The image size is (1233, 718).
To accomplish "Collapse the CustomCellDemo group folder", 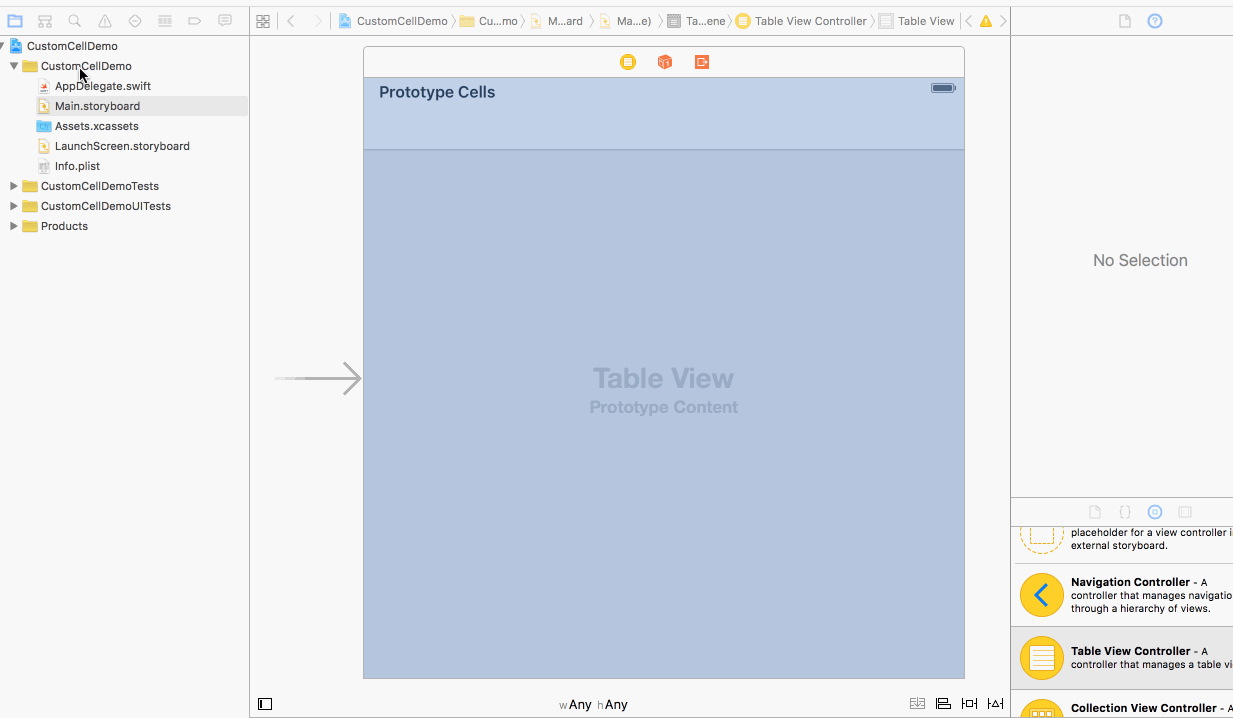I will [x=14, y=66].
